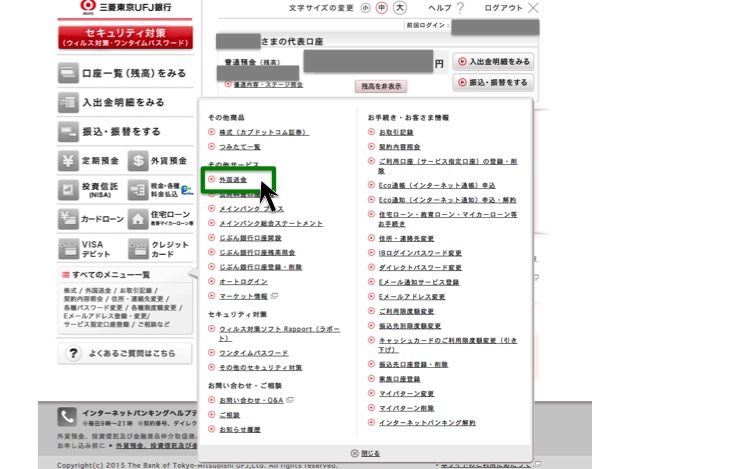Open 住宅ローン・教育ローン・マイカーローン等お手続き link

448,219
